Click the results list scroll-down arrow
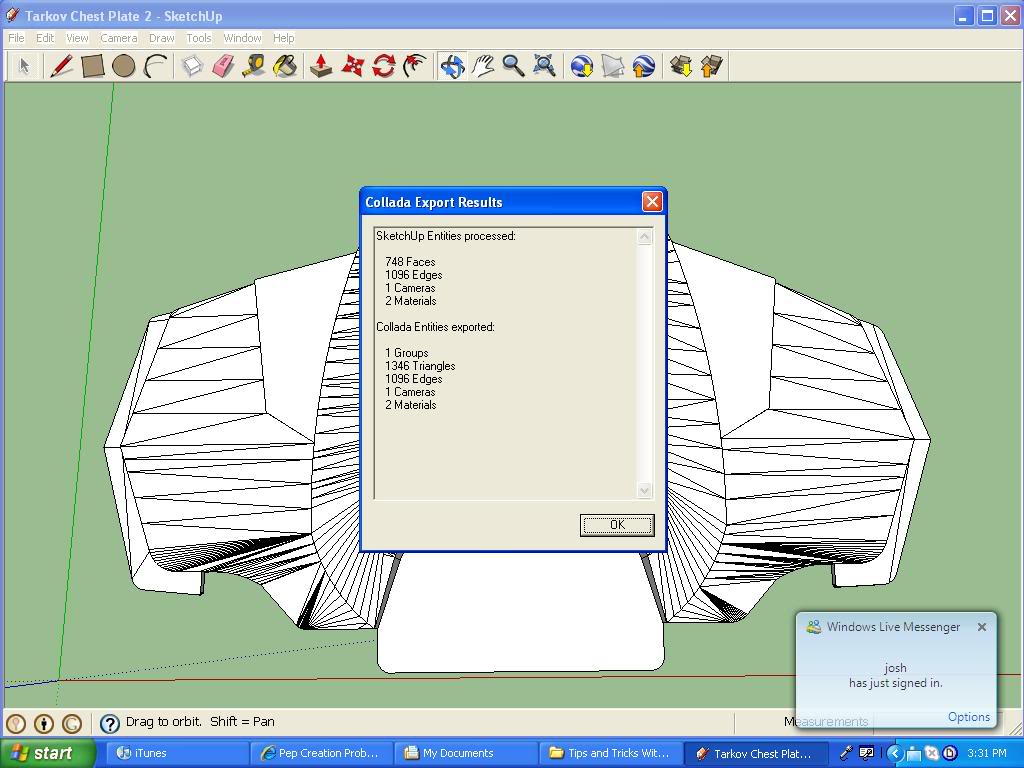Image resolution: width=1024 pixels, height=768 pixels. (x=645, y=490)
